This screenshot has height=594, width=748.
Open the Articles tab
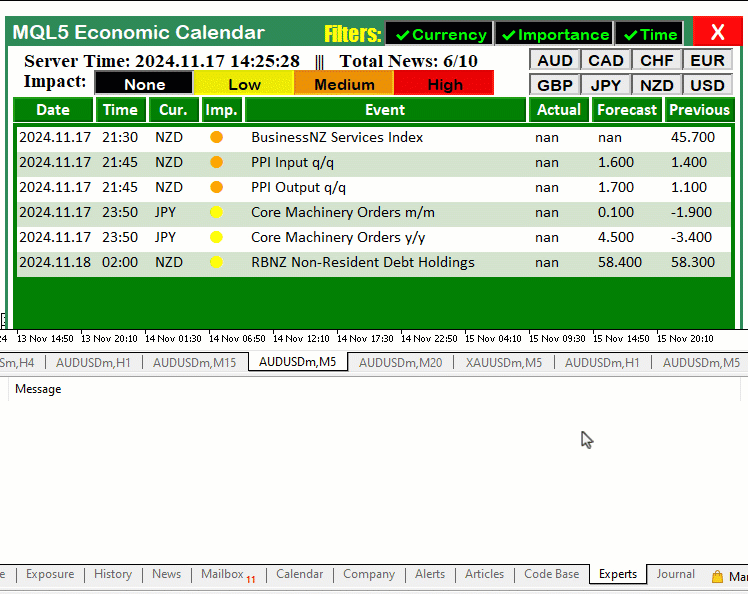pyautogui.click(x=484, y=574)
